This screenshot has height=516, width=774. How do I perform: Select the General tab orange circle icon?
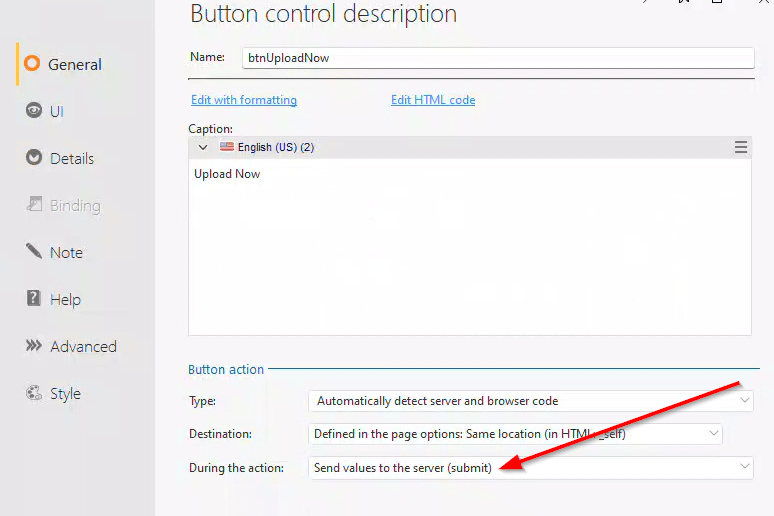tap(31, 64)
